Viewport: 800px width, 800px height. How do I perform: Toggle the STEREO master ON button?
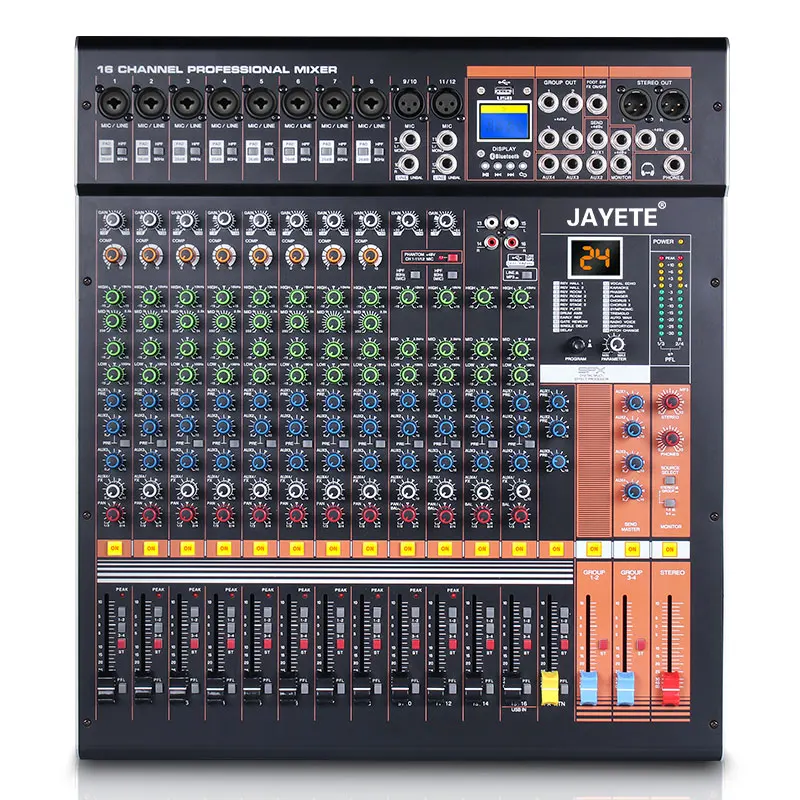pos(669,549)
